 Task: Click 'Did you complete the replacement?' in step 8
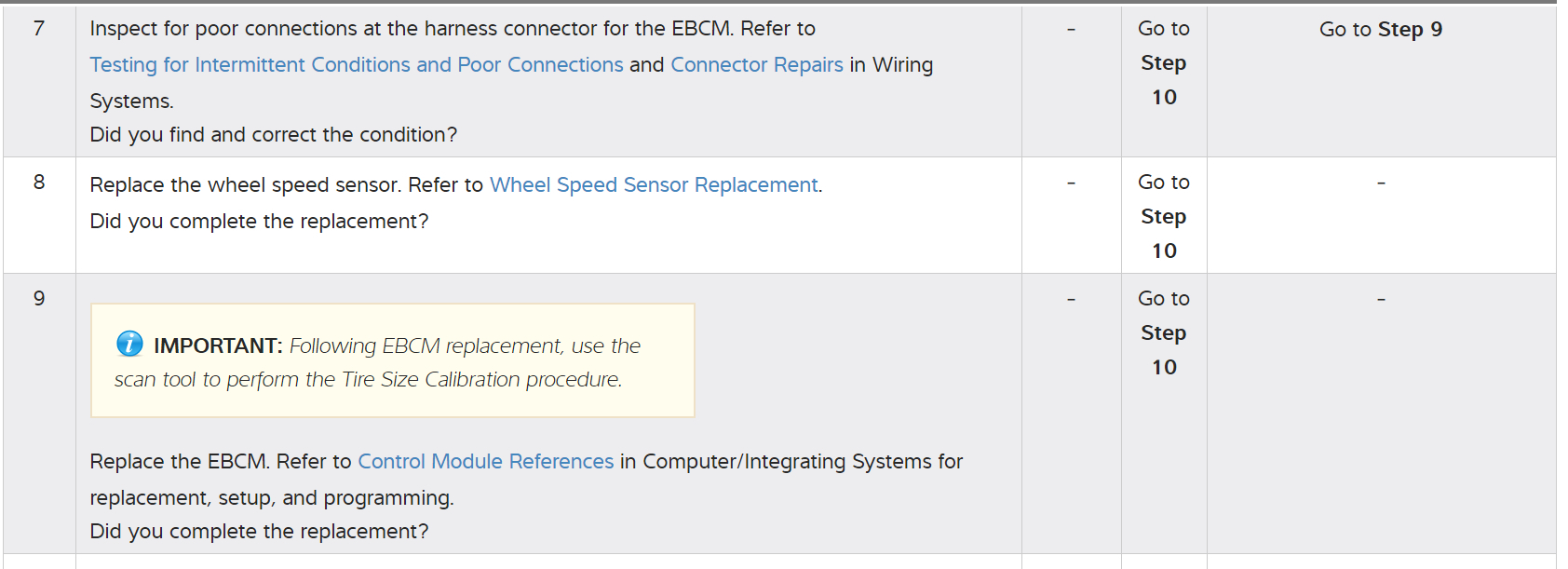pyautogui.click(x=259, y=222)
